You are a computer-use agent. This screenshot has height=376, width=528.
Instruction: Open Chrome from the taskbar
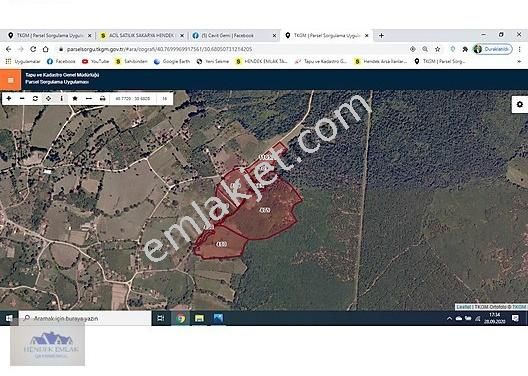click(x=180, y=318)
